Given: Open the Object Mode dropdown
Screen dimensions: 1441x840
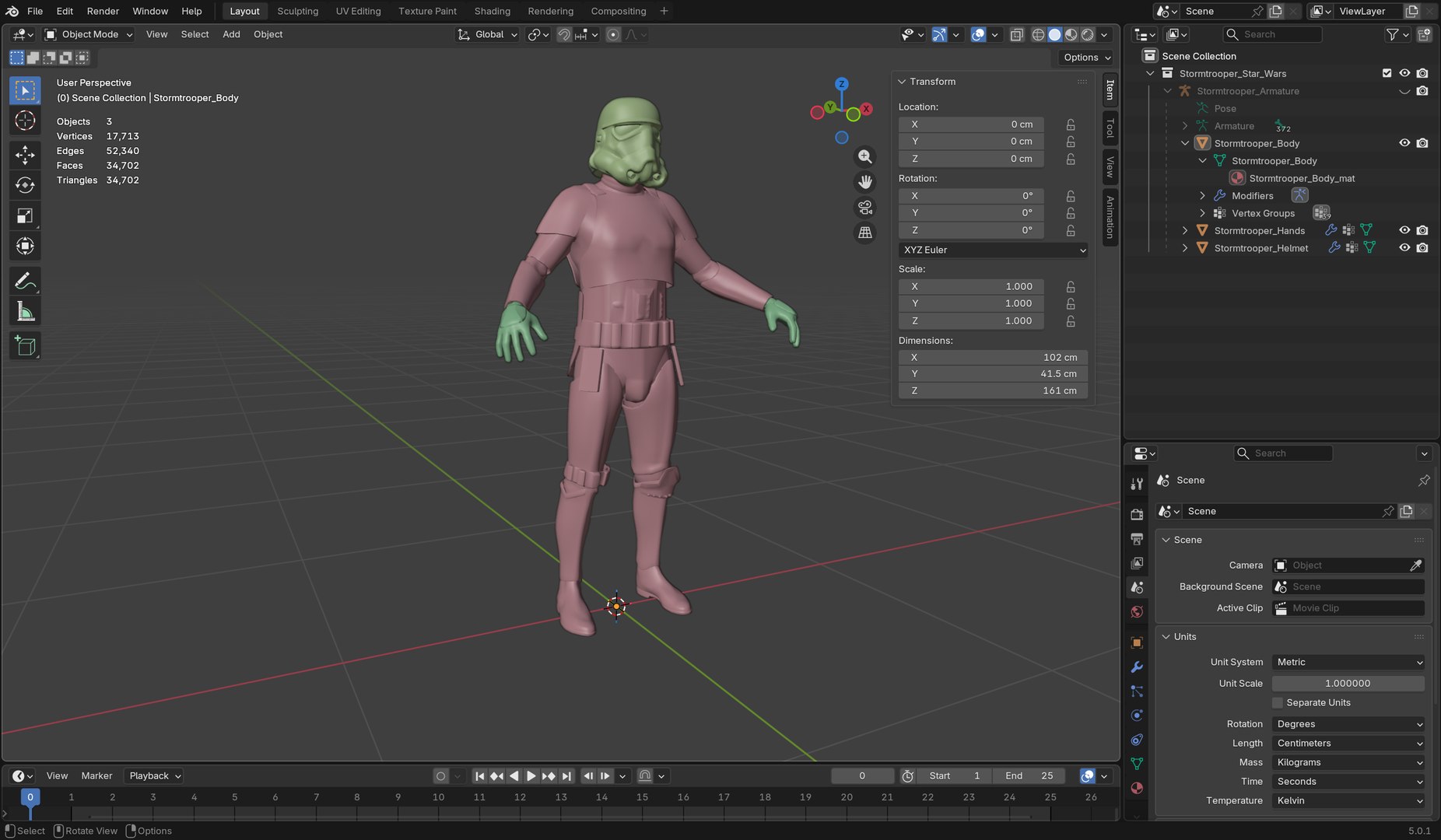Looking at the screenshot, I should point(89,34).
